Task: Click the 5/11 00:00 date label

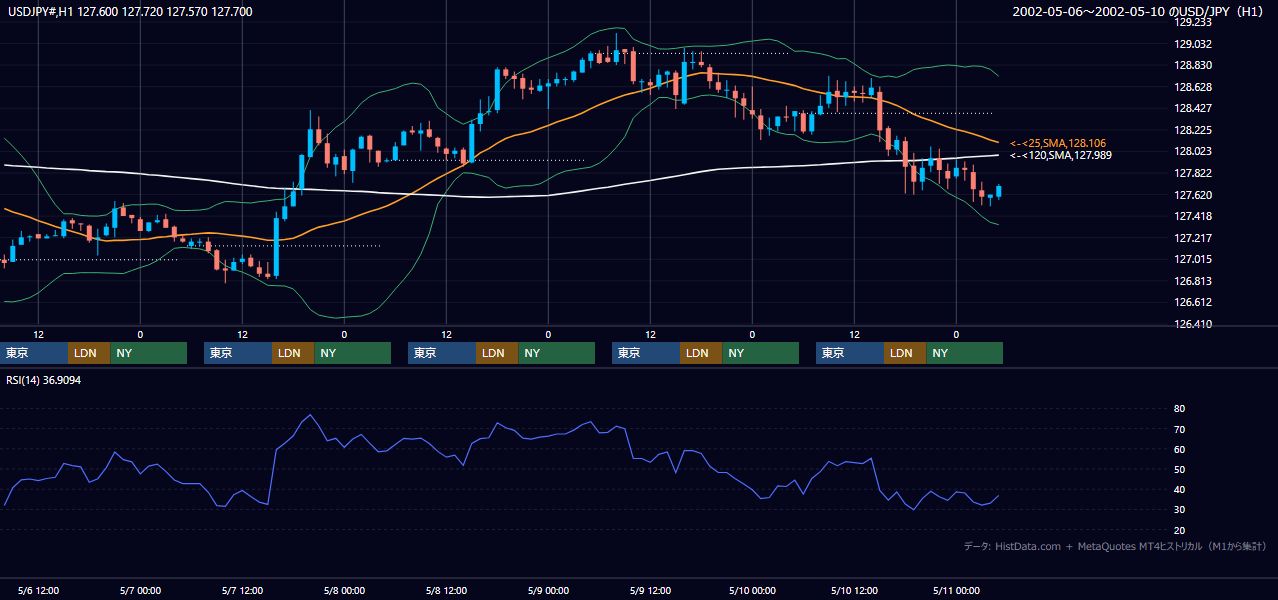Action: (x=957, y=590)
